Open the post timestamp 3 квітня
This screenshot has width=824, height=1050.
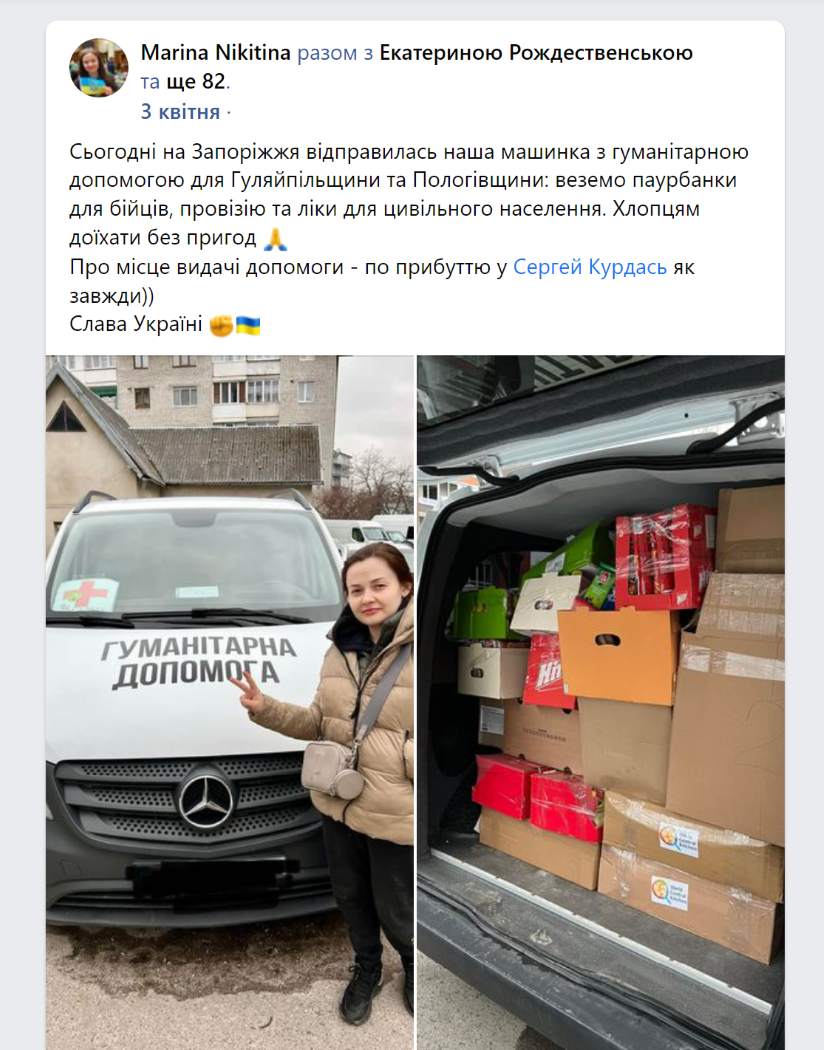pos(180,112)
